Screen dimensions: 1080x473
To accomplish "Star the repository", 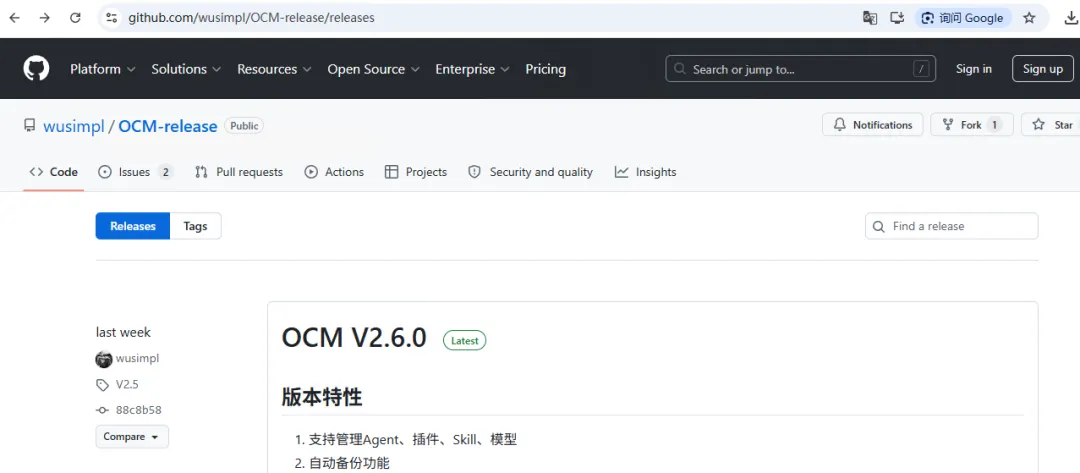I will click(1052, 125).
